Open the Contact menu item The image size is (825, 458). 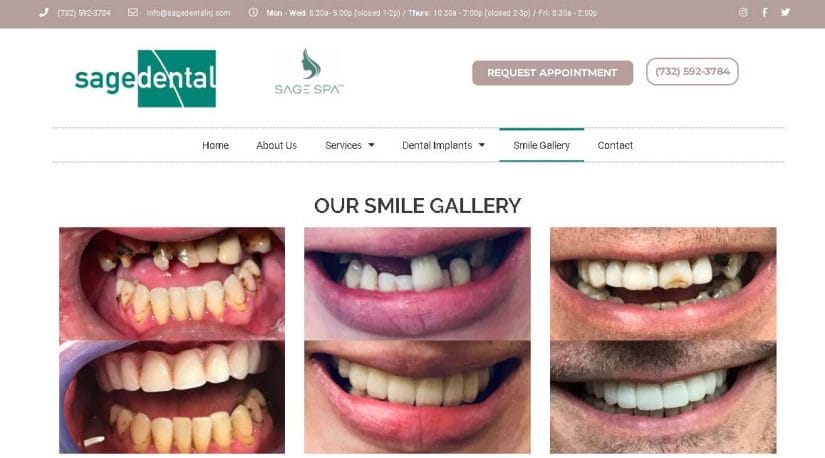pyautogui.click(x=615, y=145)
